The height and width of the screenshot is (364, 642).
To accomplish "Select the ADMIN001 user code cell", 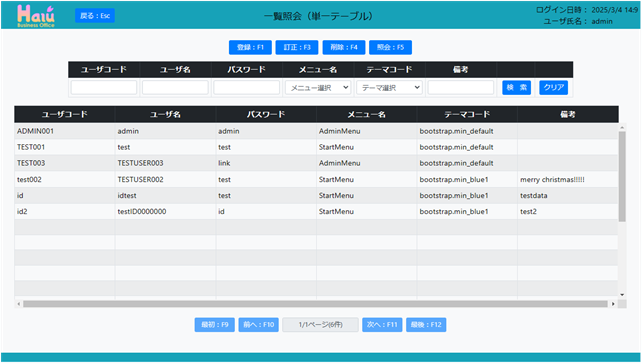I will (65, 131).
